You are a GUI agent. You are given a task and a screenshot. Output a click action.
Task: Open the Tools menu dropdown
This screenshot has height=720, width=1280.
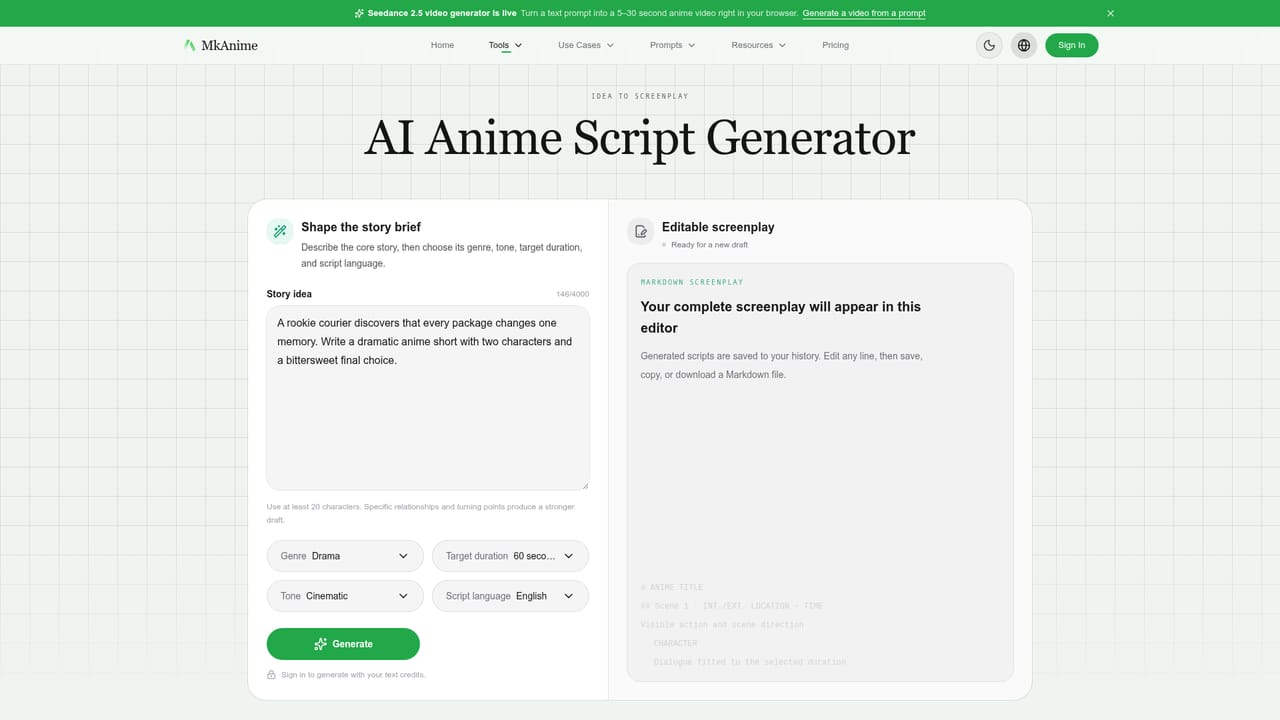click(505, 45)
